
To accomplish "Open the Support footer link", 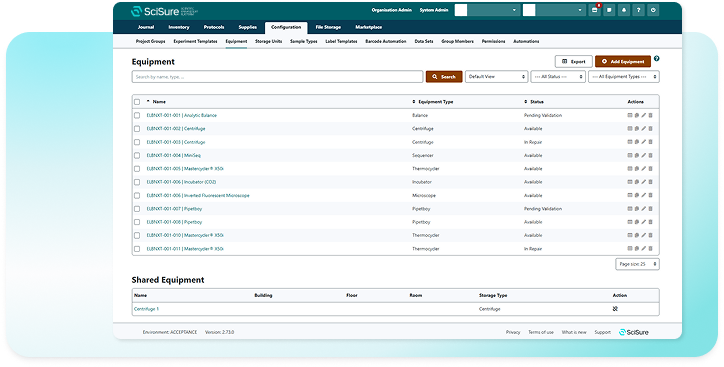I will click(x=603, y=332).
